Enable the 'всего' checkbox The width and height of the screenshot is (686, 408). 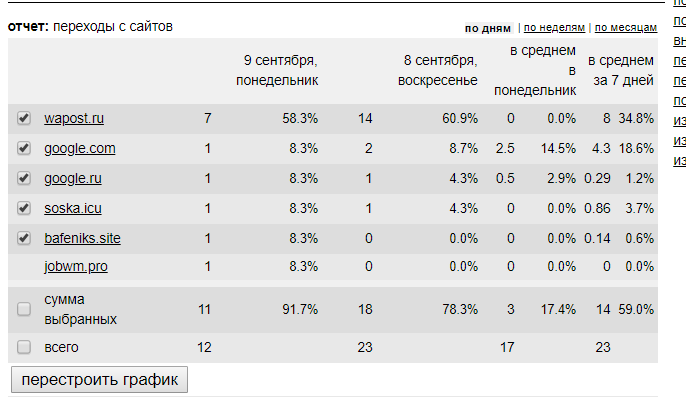pyautogui.click(x=24, y=347)
